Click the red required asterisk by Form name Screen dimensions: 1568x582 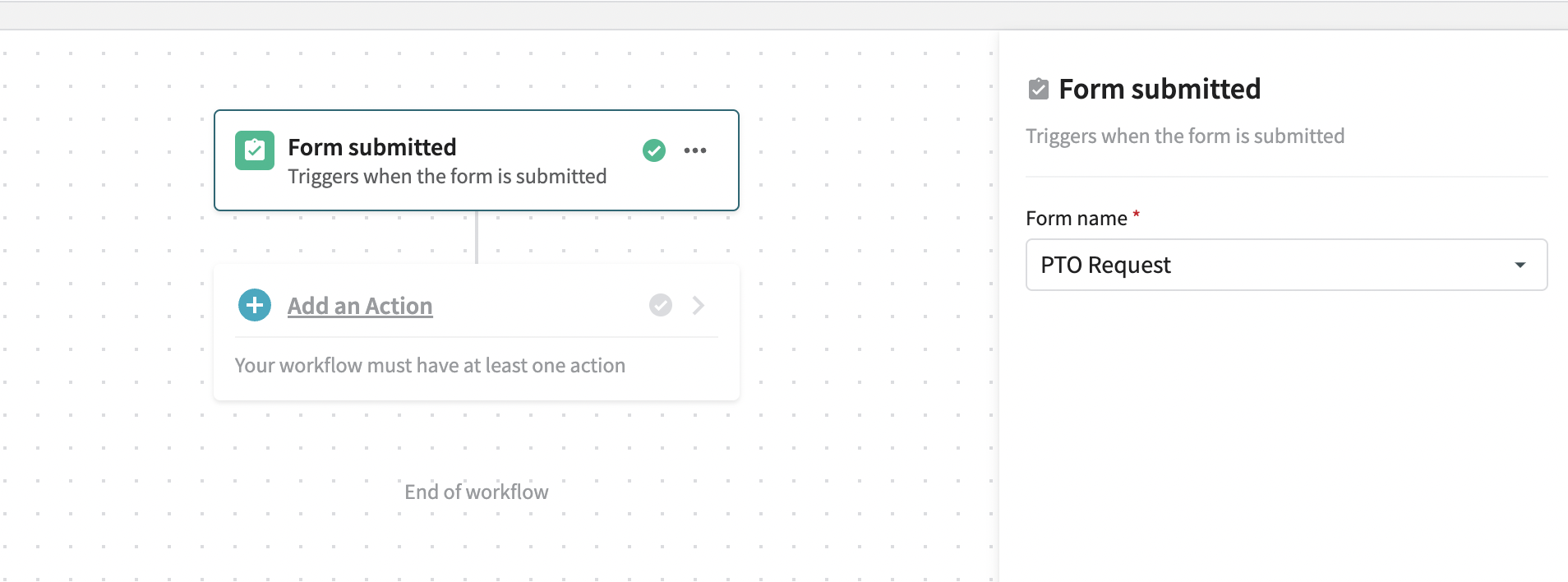tap(1137, 215)
